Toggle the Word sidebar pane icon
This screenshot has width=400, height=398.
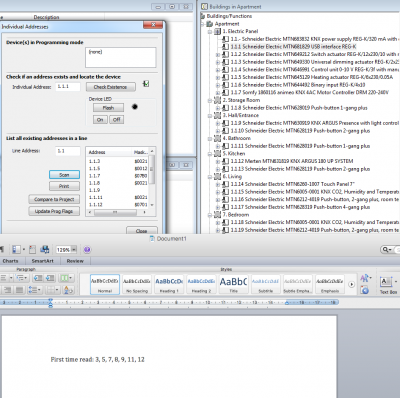(x=17, y=249)
